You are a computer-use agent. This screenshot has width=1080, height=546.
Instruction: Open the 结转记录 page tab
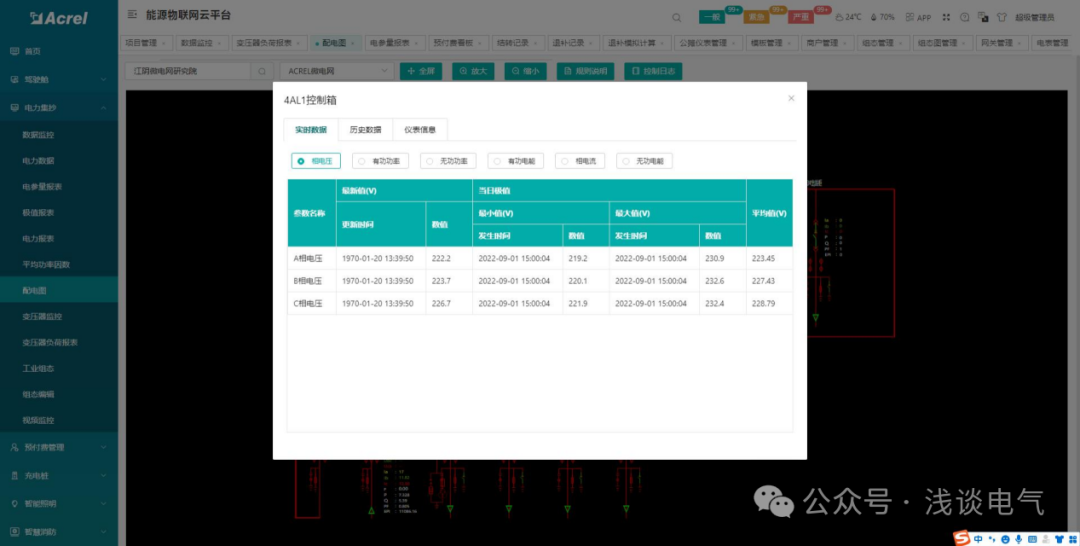coord(517,43)
